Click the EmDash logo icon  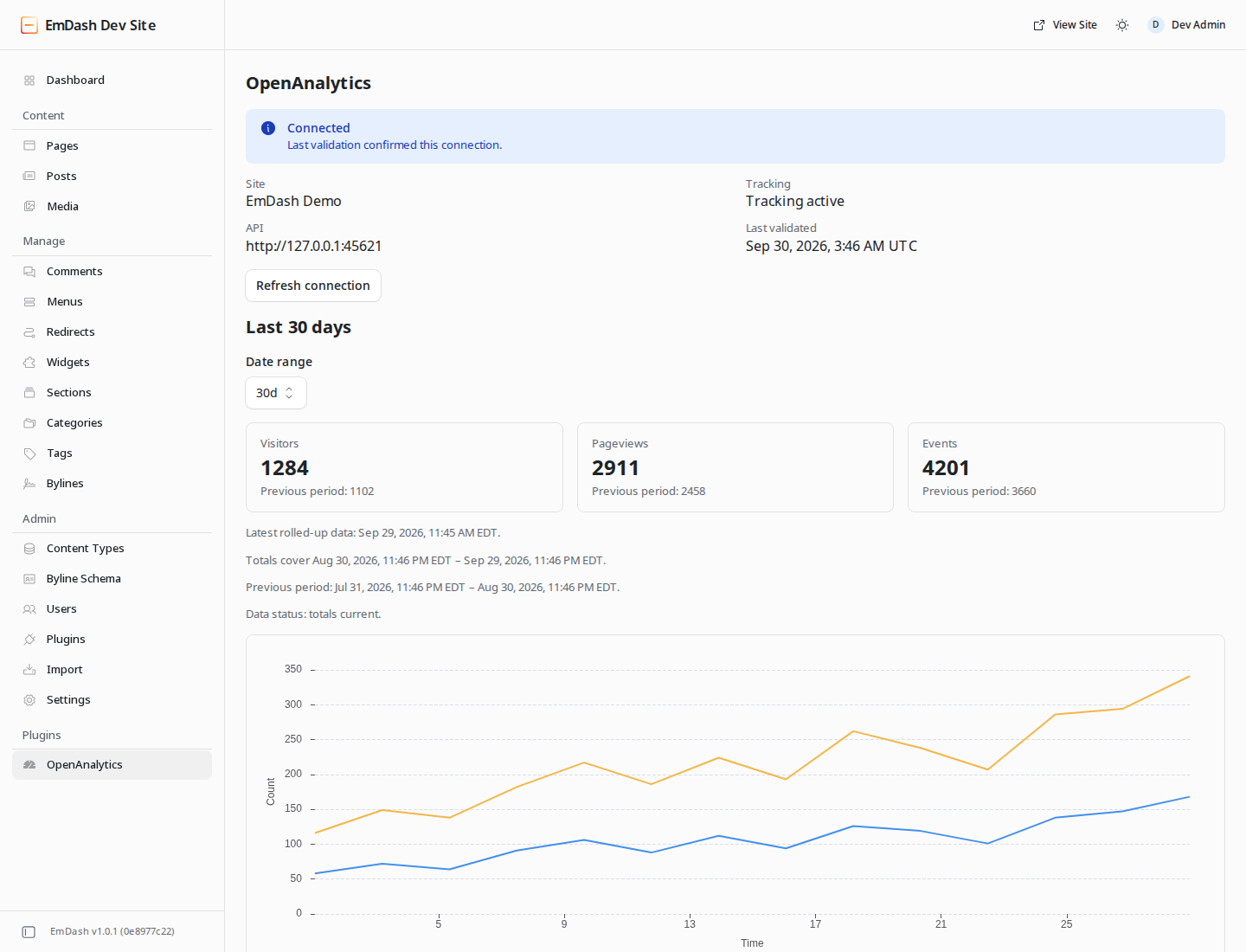[29, 25]
